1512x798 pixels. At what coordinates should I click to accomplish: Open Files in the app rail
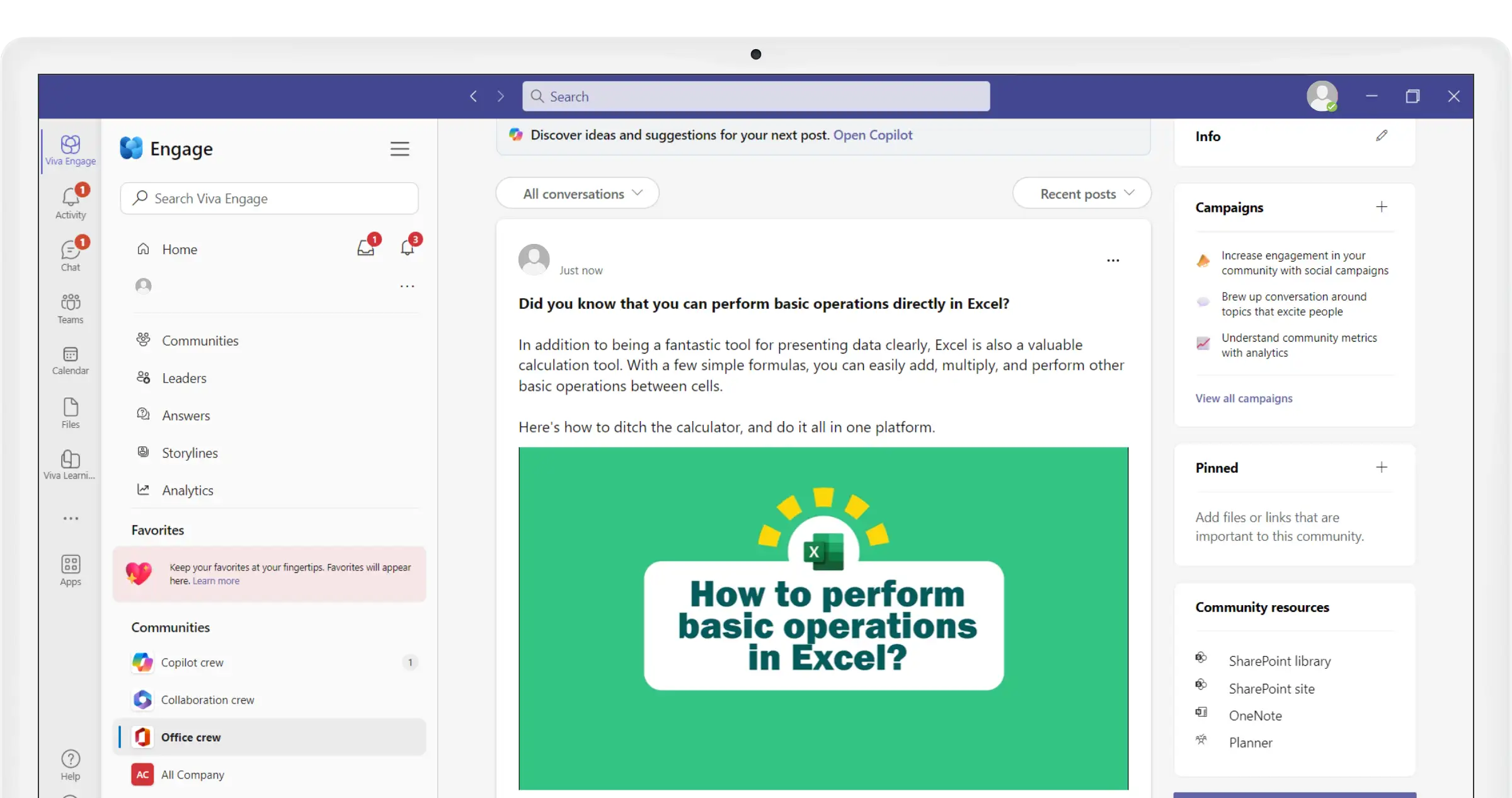click(71, 413)
